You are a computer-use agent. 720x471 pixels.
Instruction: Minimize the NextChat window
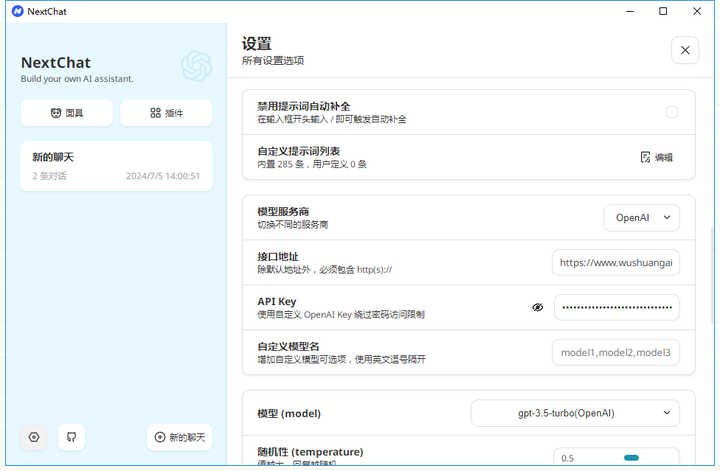pyautogui.click(x=630, y=11)
